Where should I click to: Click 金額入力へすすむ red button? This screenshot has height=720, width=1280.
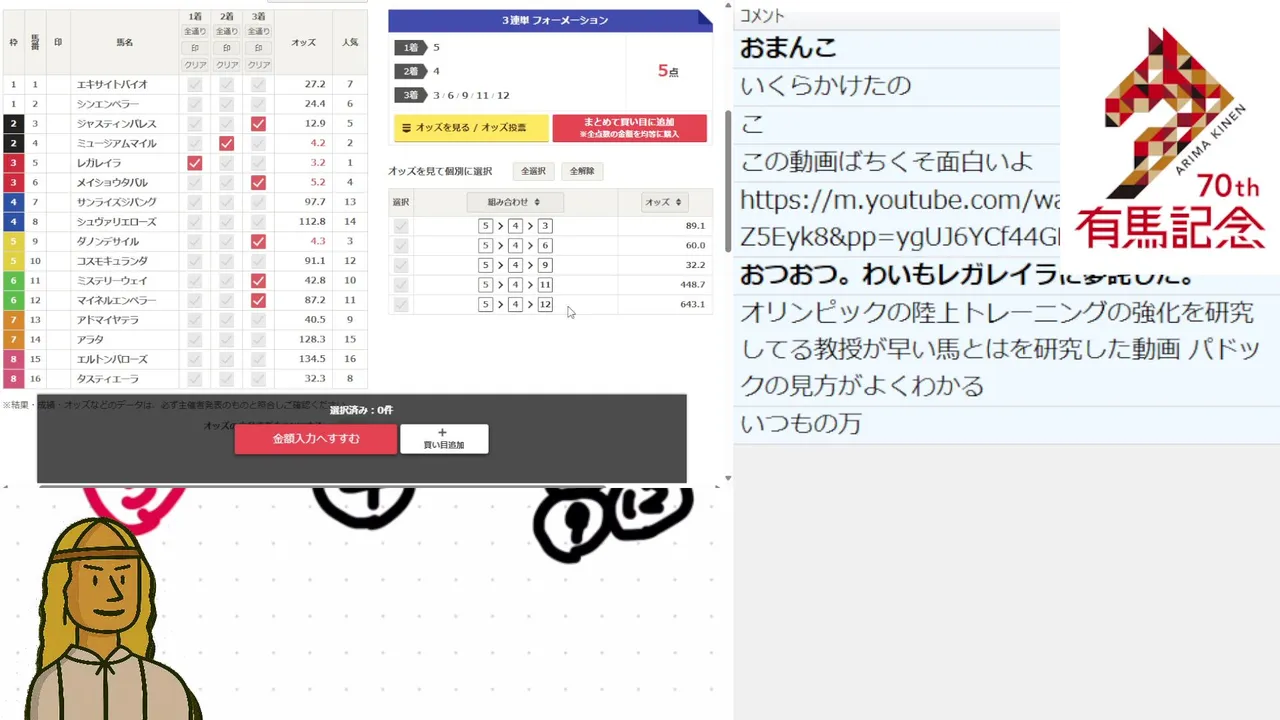point(316,439)
